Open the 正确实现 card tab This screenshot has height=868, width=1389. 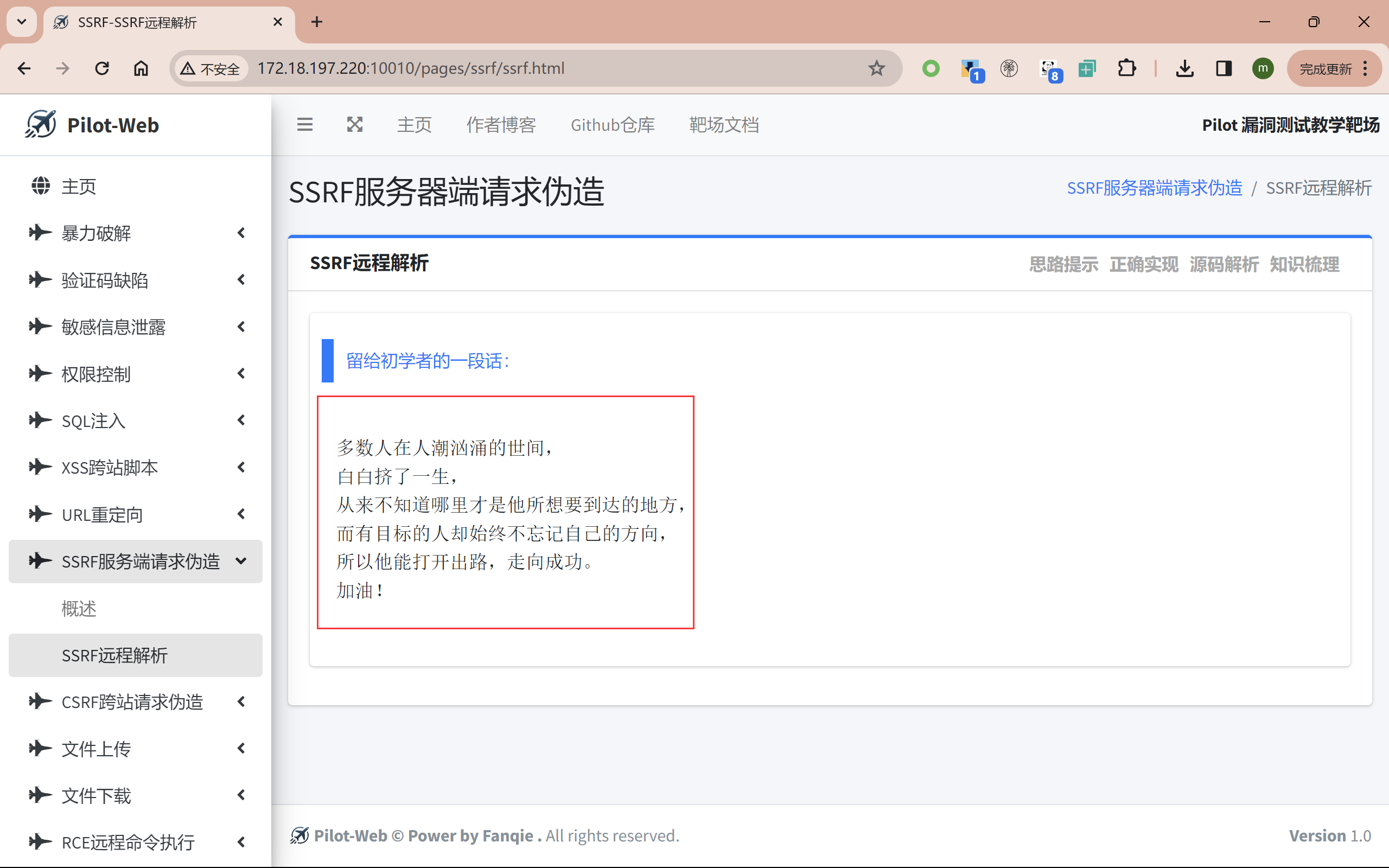(1144, 264)
